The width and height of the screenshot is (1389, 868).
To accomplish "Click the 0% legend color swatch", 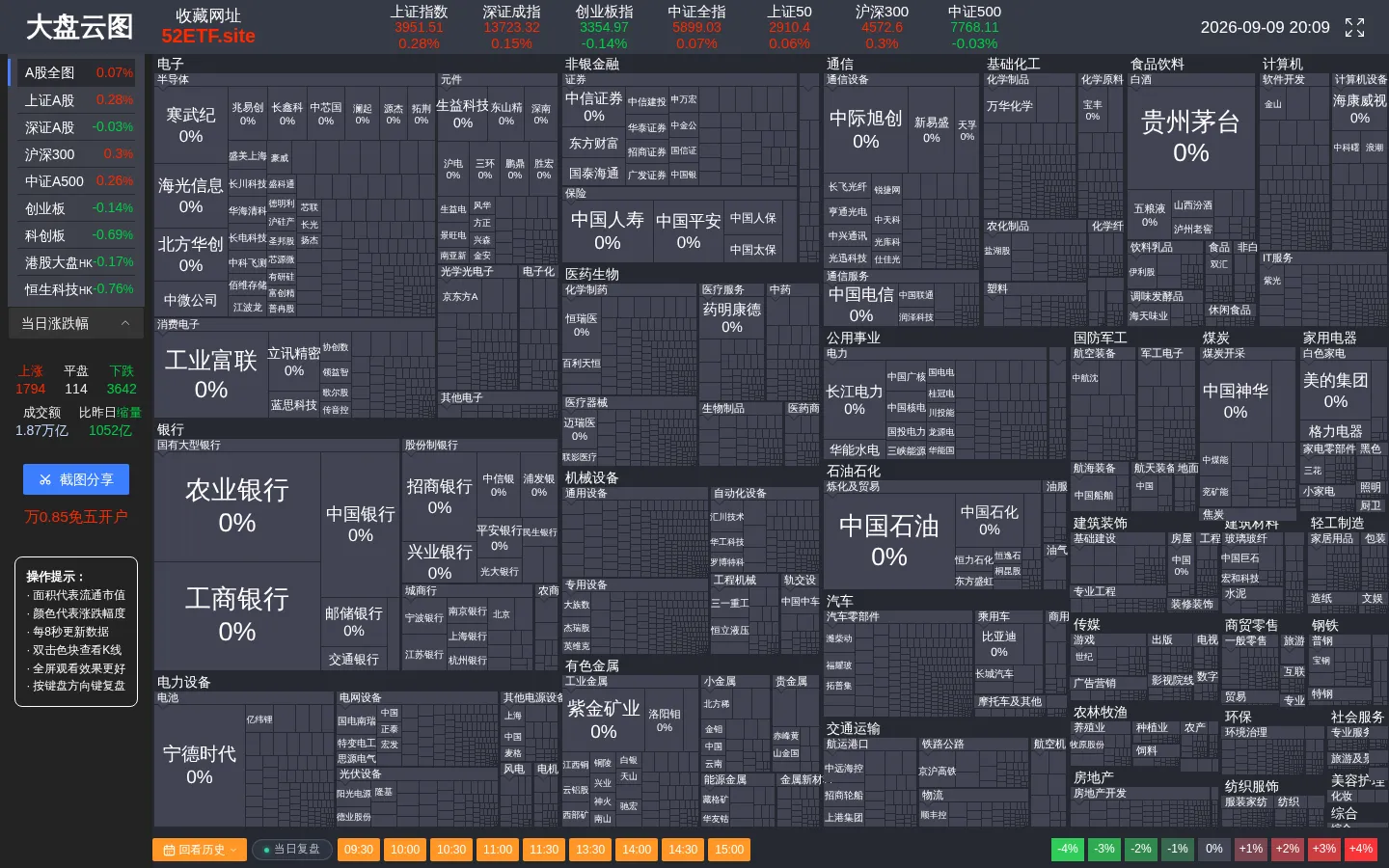I will 1214,850.
